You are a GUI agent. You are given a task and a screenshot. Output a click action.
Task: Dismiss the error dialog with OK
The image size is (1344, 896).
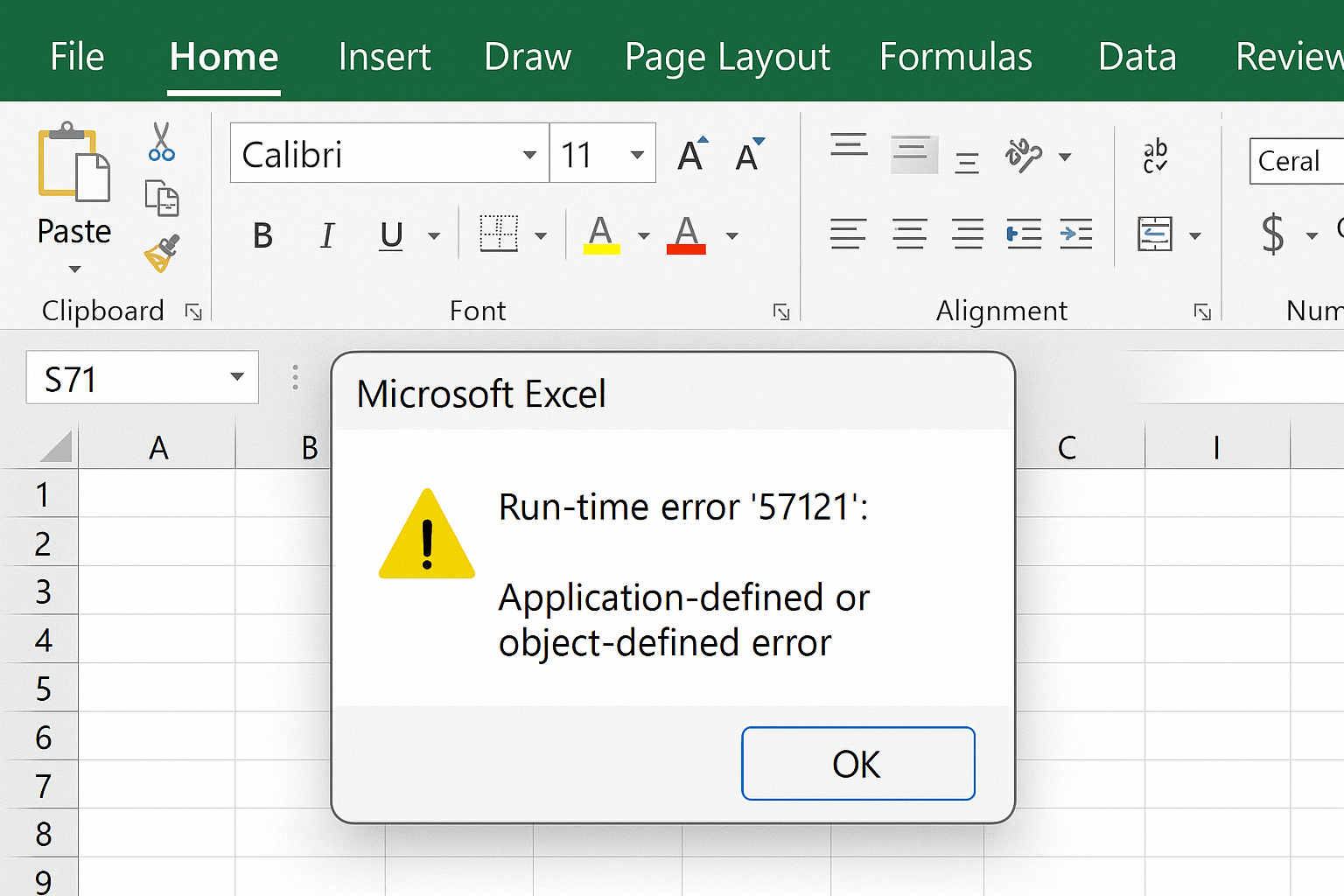[x=857, y=763]
